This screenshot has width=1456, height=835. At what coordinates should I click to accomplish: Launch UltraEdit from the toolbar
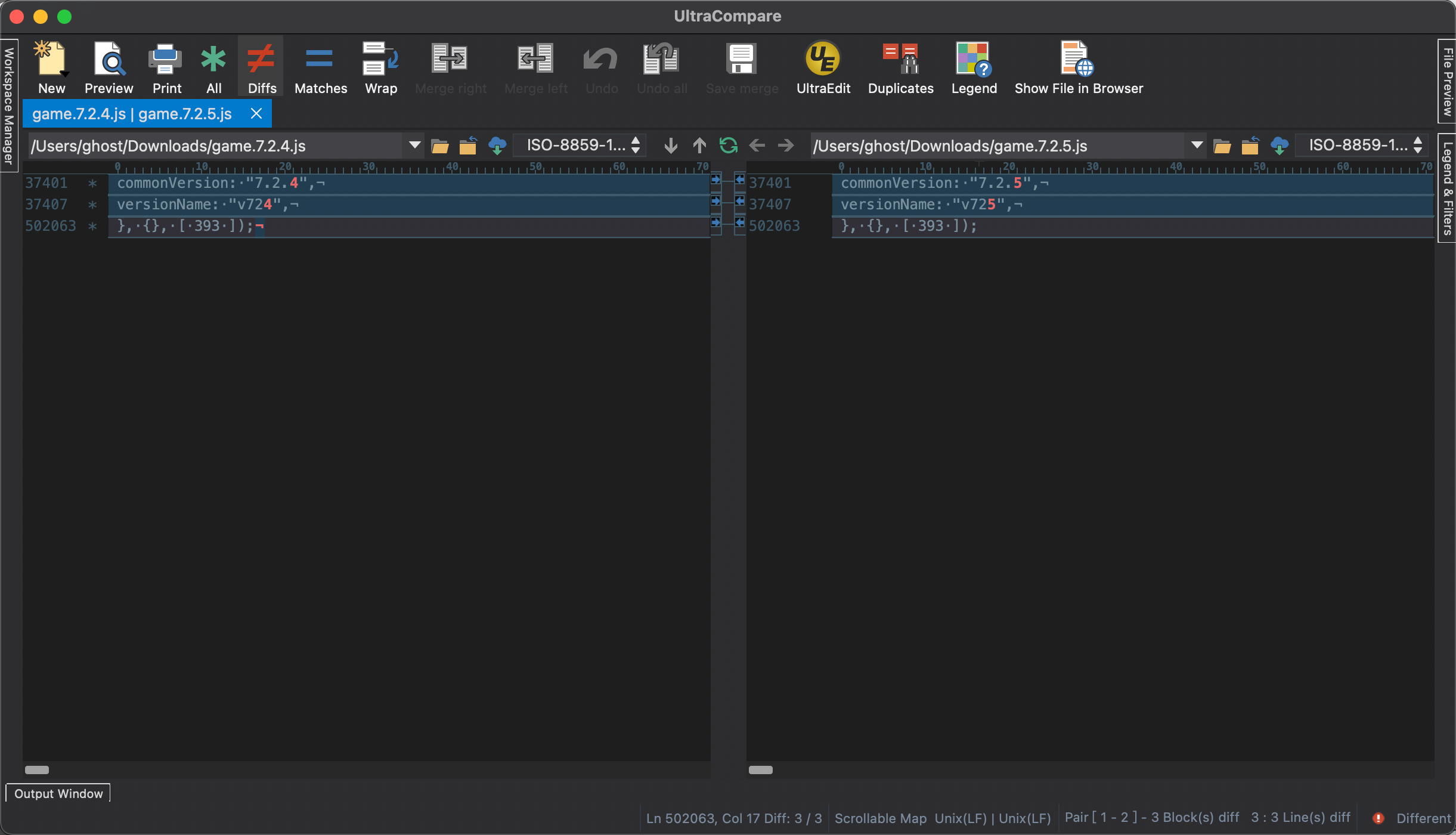point(823,60)
